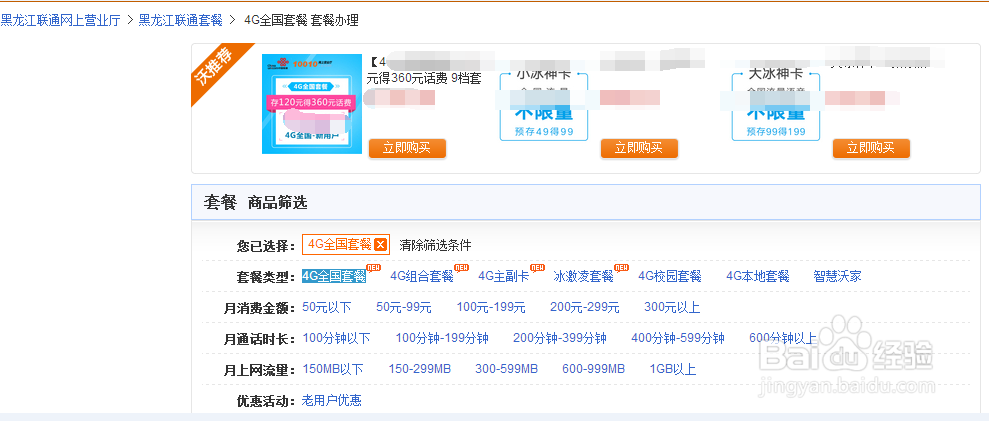Filter data usage by 150-299MB
The width and height of the screenshot is (989, 421).
point(419,369)
